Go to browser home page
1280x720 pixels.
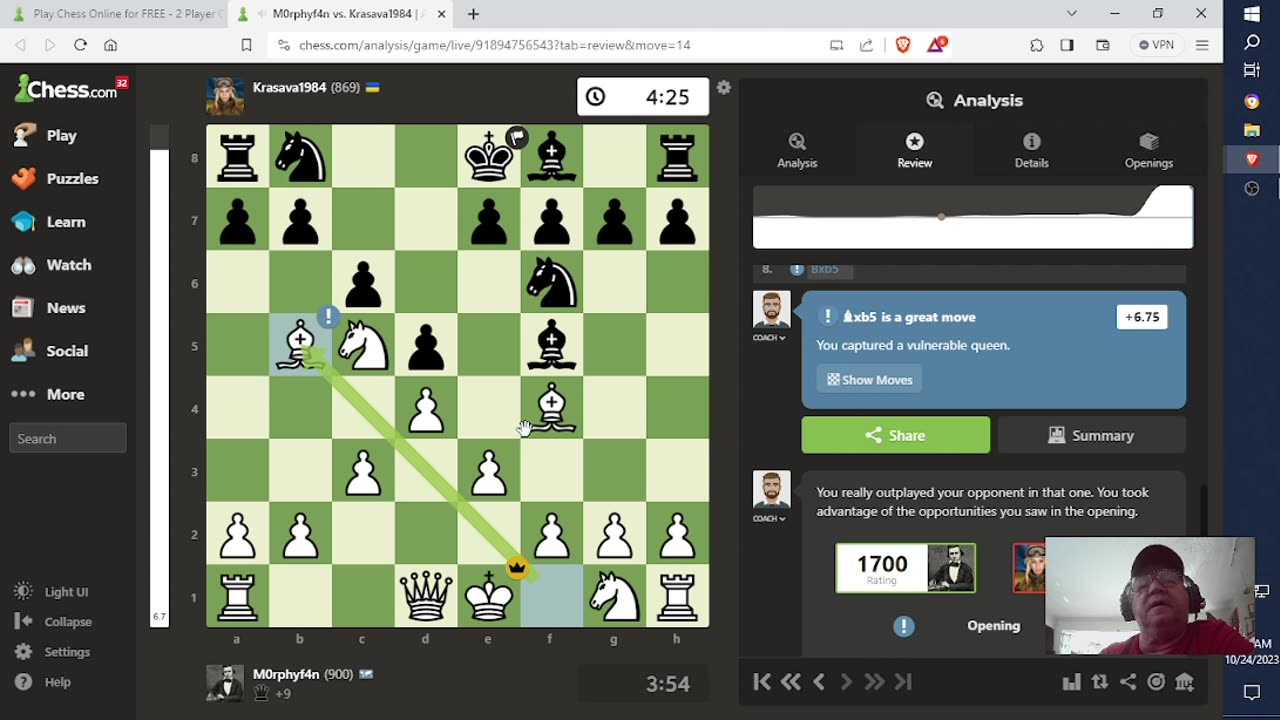[x=111, y=45]
